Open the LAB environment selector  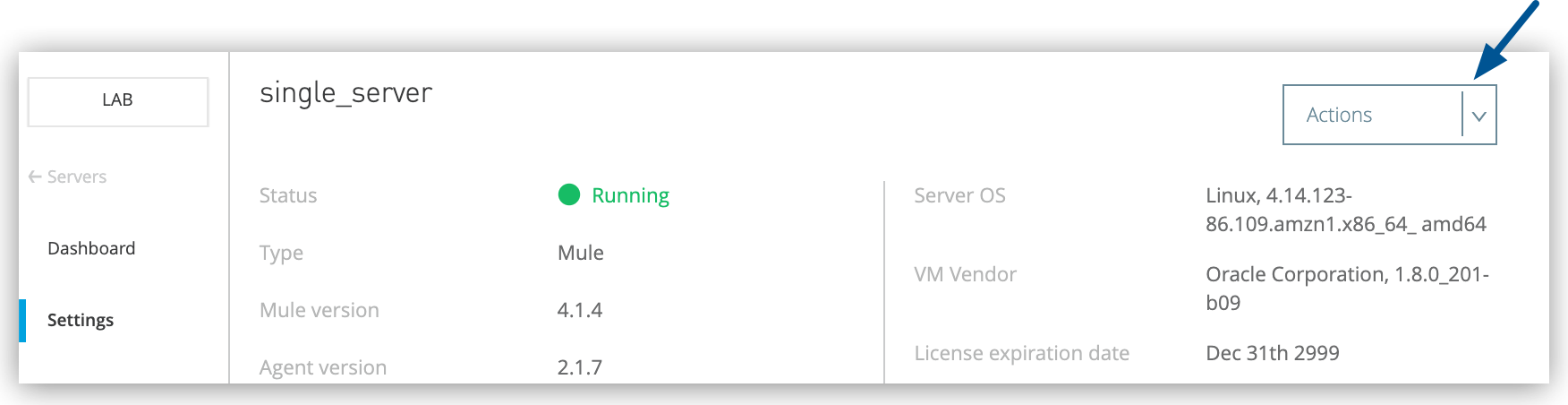(x=118, y=100)
